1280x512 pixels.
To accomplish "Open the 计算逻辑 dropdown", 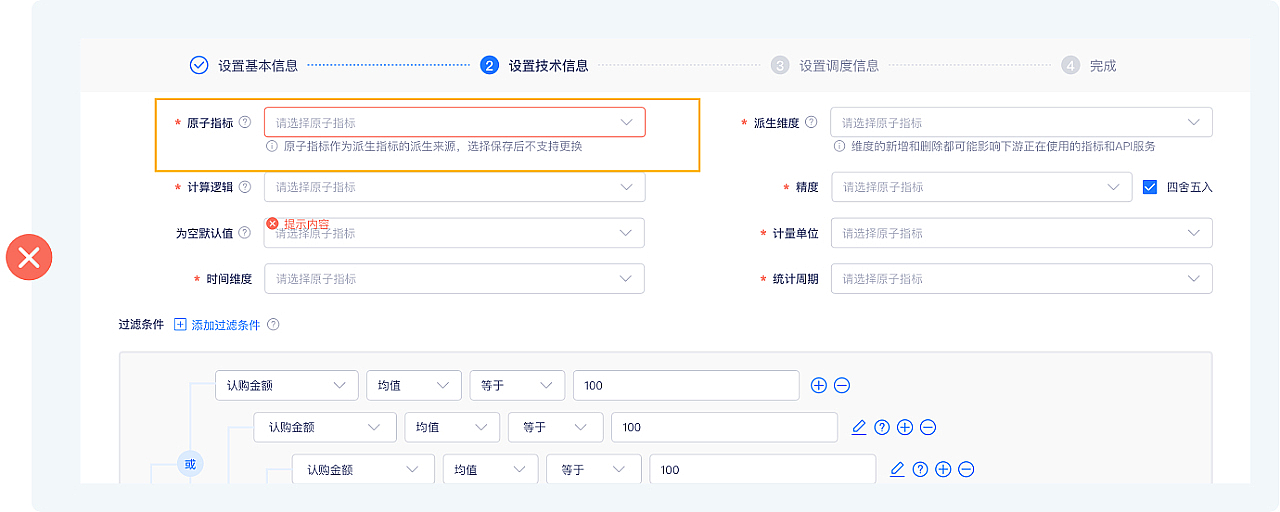I will click(x=455, y=187).
